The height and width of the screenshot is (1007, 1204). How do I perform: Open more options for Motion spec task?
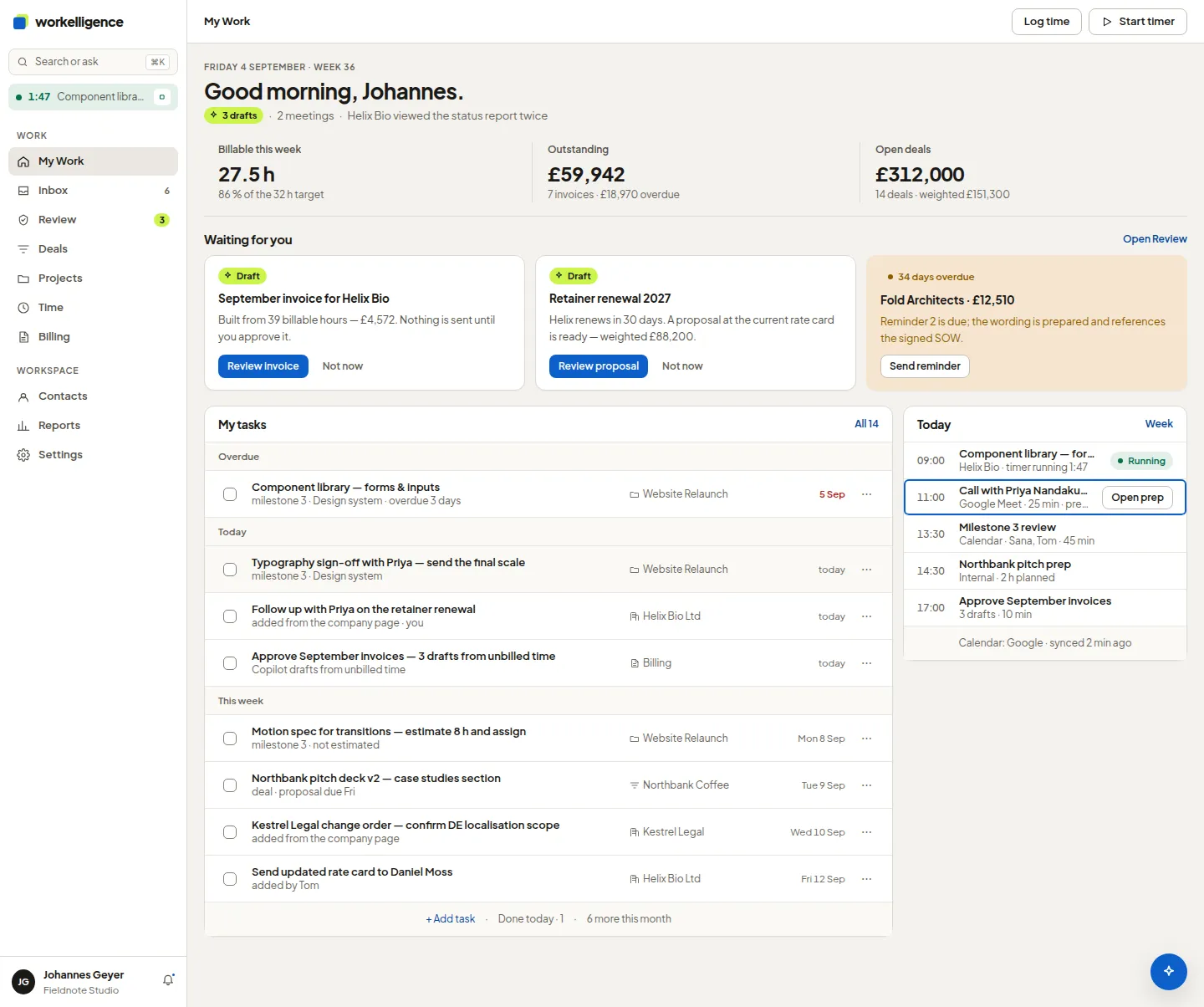pyautogui.click(x=866, y=739)
